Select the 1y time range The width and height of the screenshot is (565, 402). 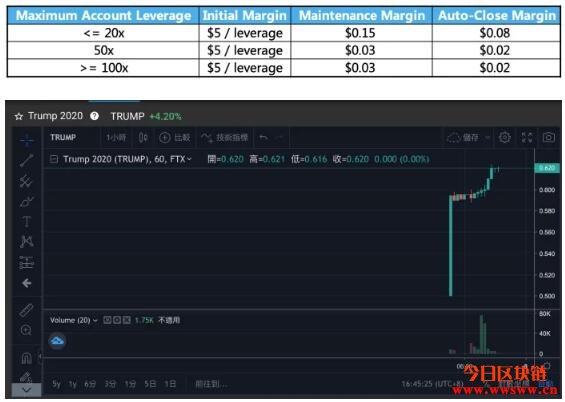72,384
